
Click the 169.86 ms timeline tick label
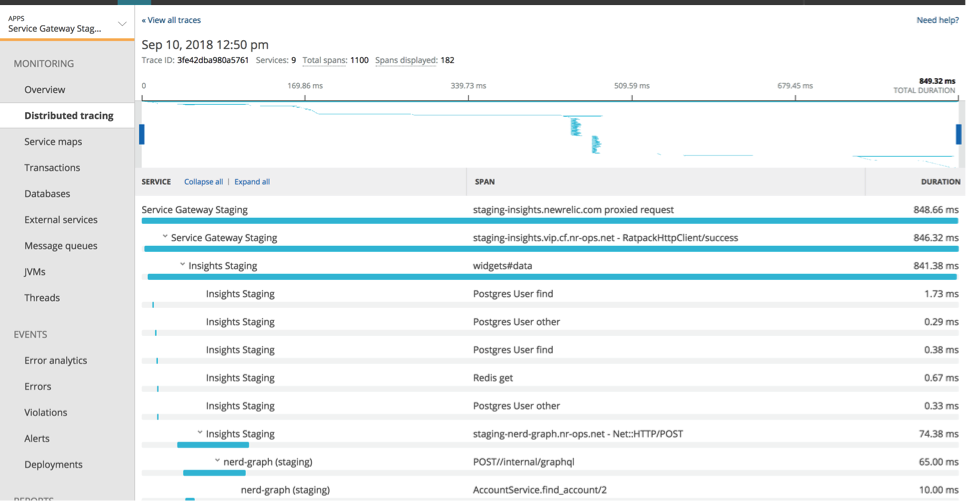(305, 86)
